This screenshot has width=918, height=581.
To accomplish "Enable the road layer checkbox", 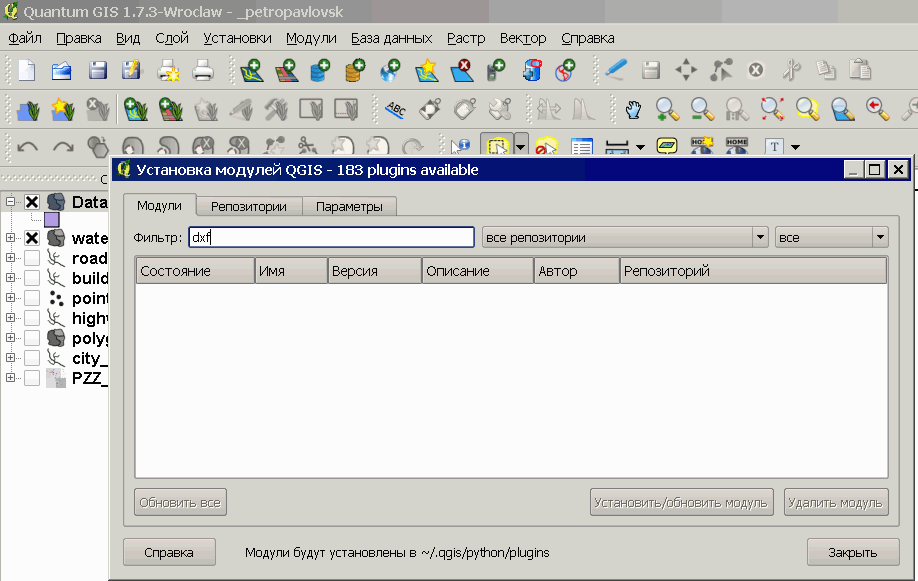I will tap(32, 258).
